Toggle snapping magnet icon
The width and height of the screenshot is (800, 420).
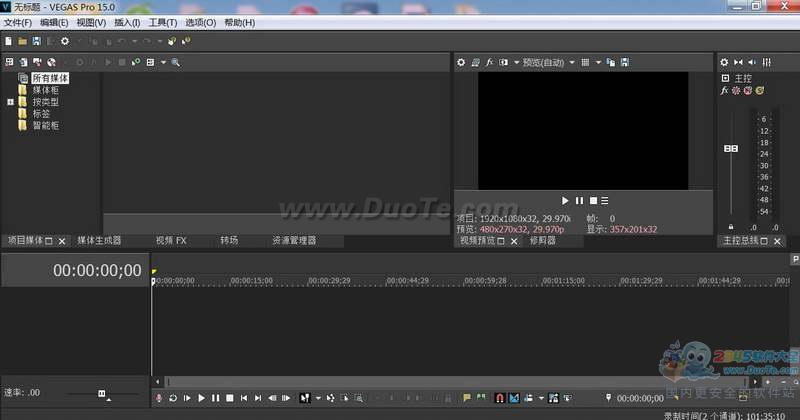pos(500,398)
